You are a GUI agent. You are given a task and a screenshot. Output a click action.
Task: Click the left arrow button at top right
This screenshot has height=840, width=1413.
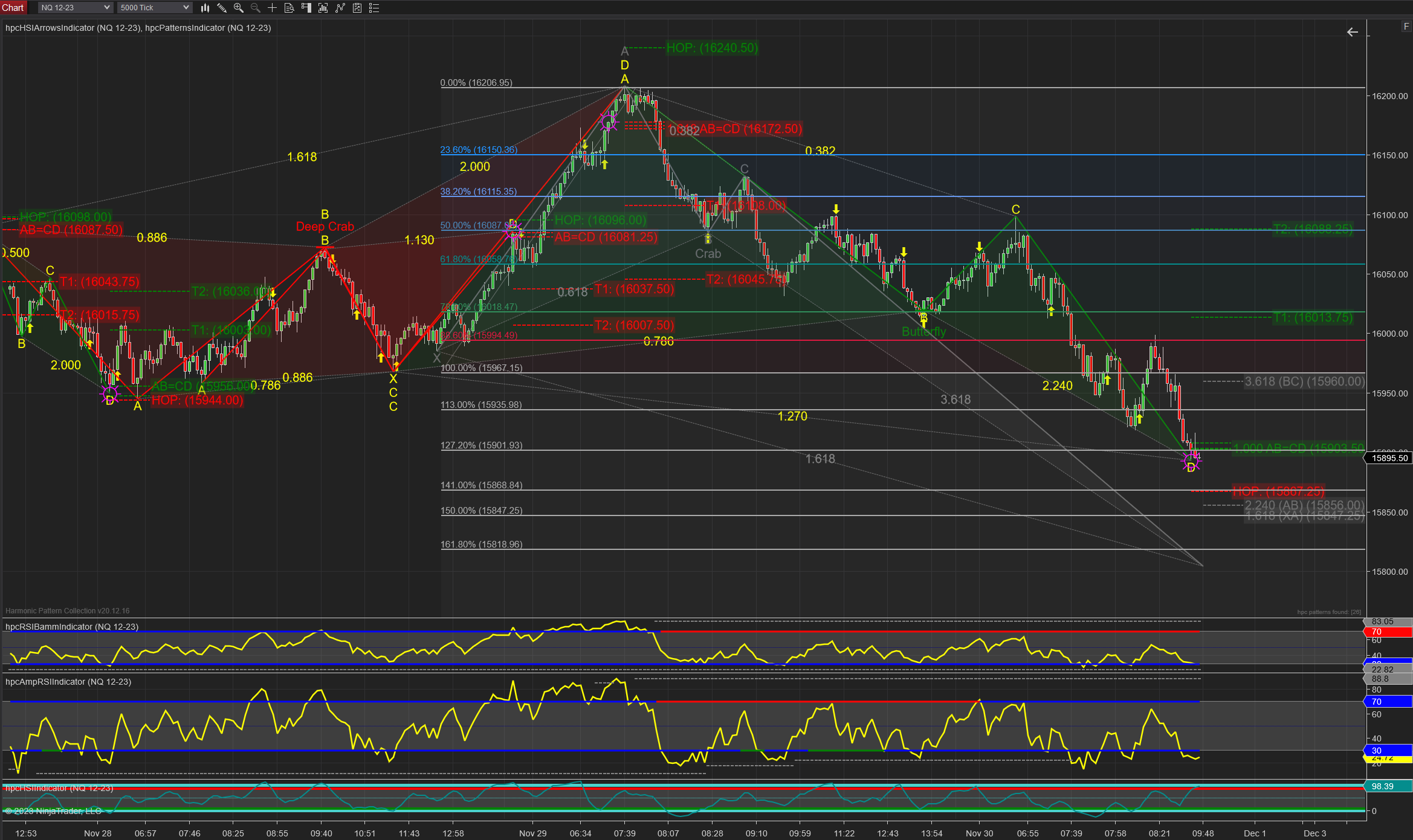[x=1353, y=32]
